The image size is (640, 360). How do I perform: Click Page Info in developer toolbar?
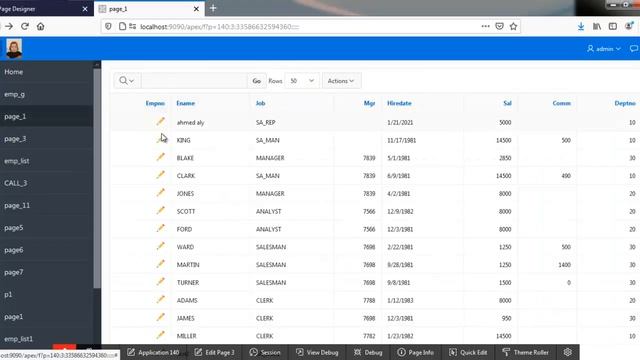point(416,352)
